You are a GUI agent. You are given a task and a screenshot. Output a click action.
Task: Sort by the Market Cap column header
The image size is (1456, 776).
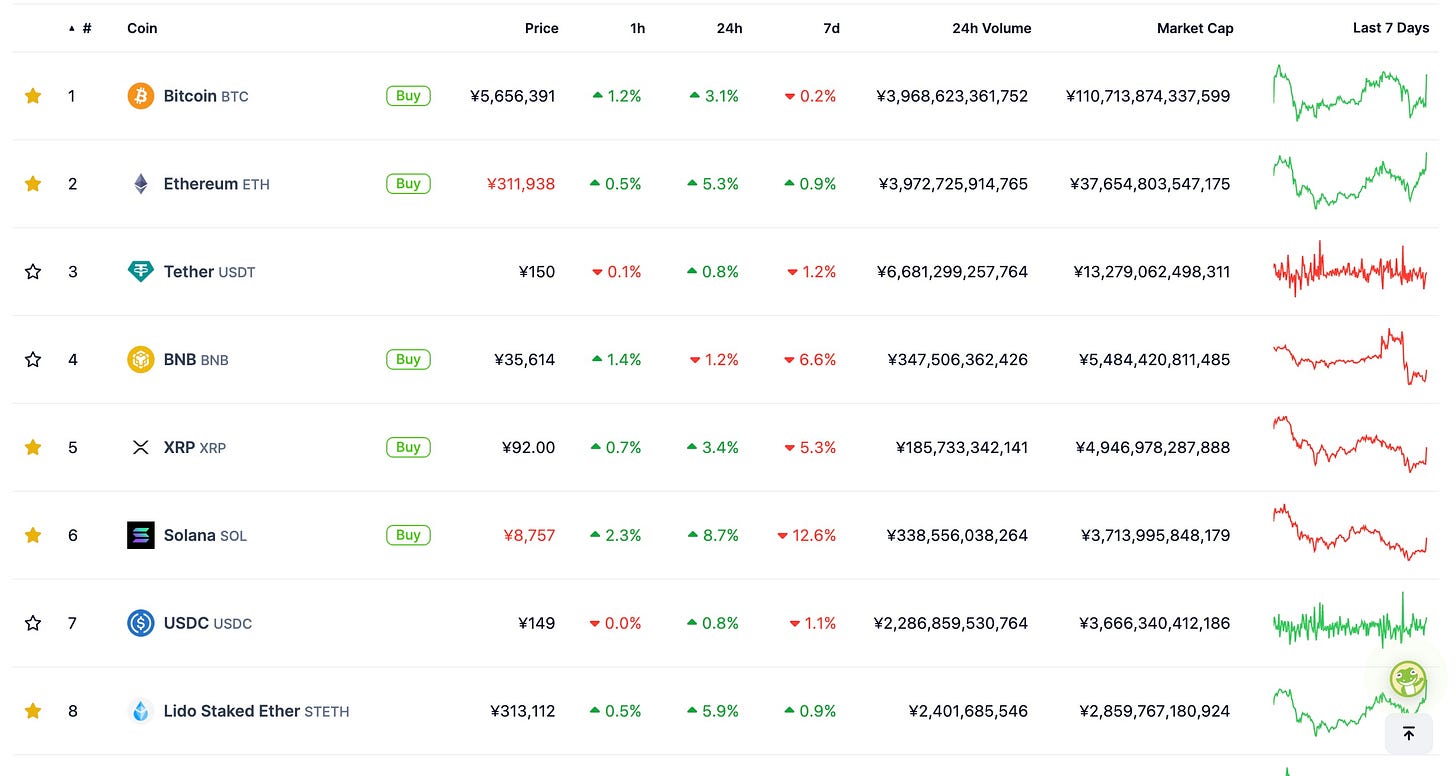[1195, 28]
